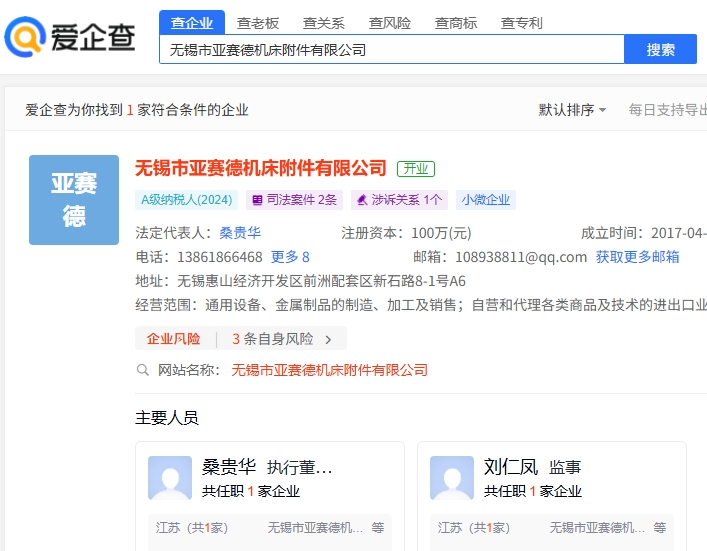Select the 查企业 tab
The width and height of the screenshot is (707, 551).
tap(192, 23)
